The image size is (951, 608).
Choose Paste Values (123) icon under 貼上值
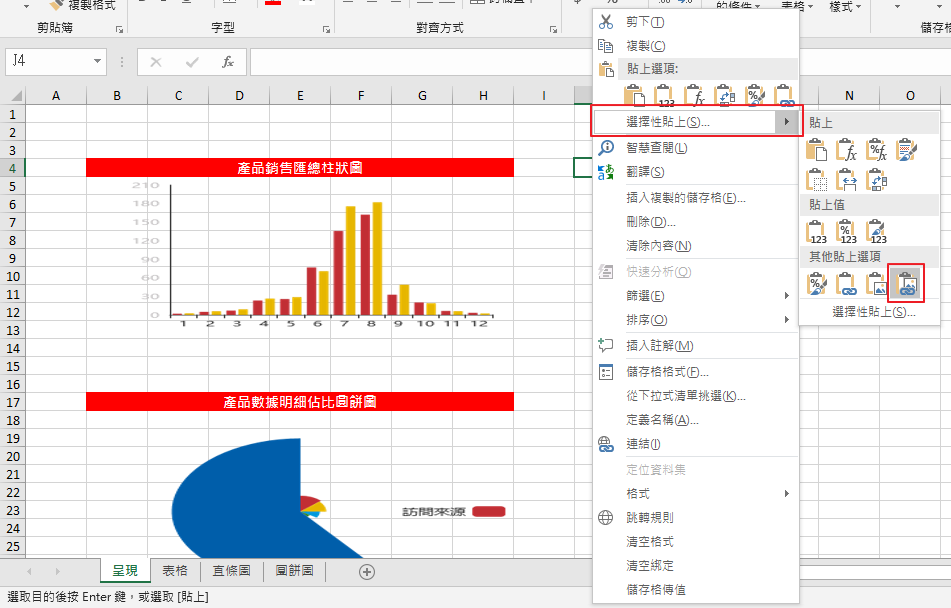click(818, 233)
